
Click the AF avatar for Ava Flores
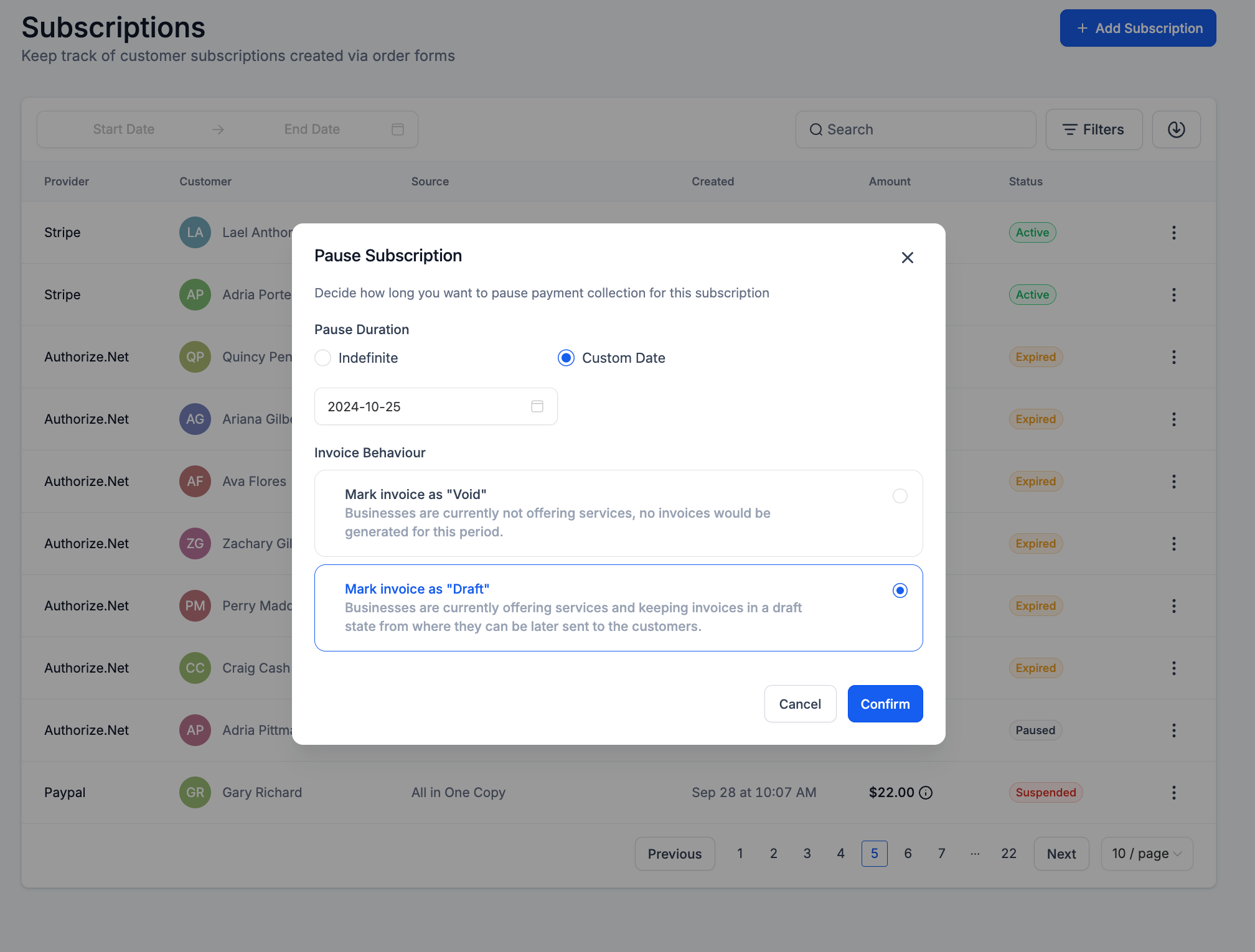tap(195, 482)
